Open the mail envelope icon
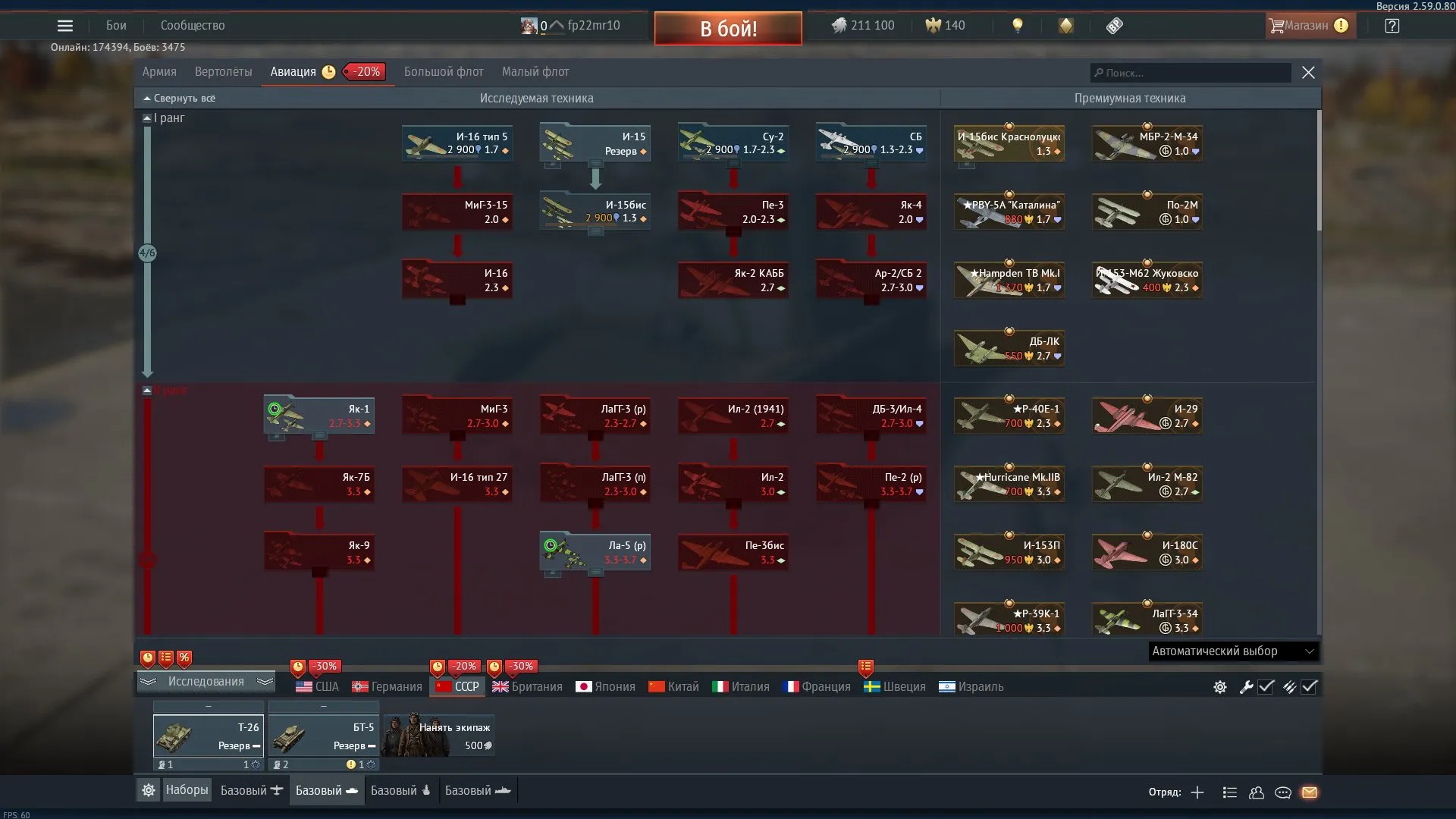Screen dimensions: 1456x819 pos(1309,792)
